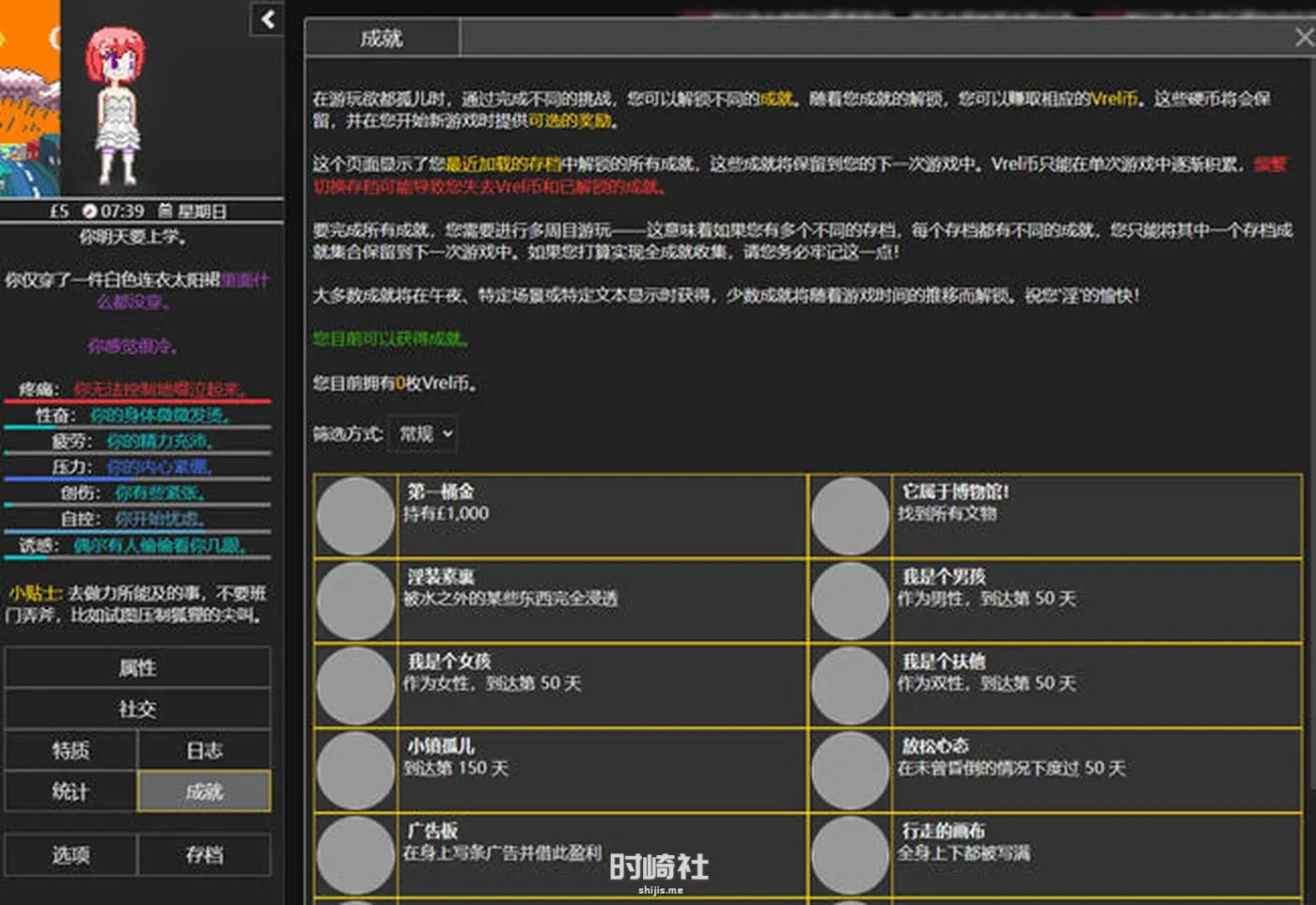Viewport: 1316px width, 905px height.
Task: Click the 你感觉很冷 purple text
Action: tap(133, 346)
